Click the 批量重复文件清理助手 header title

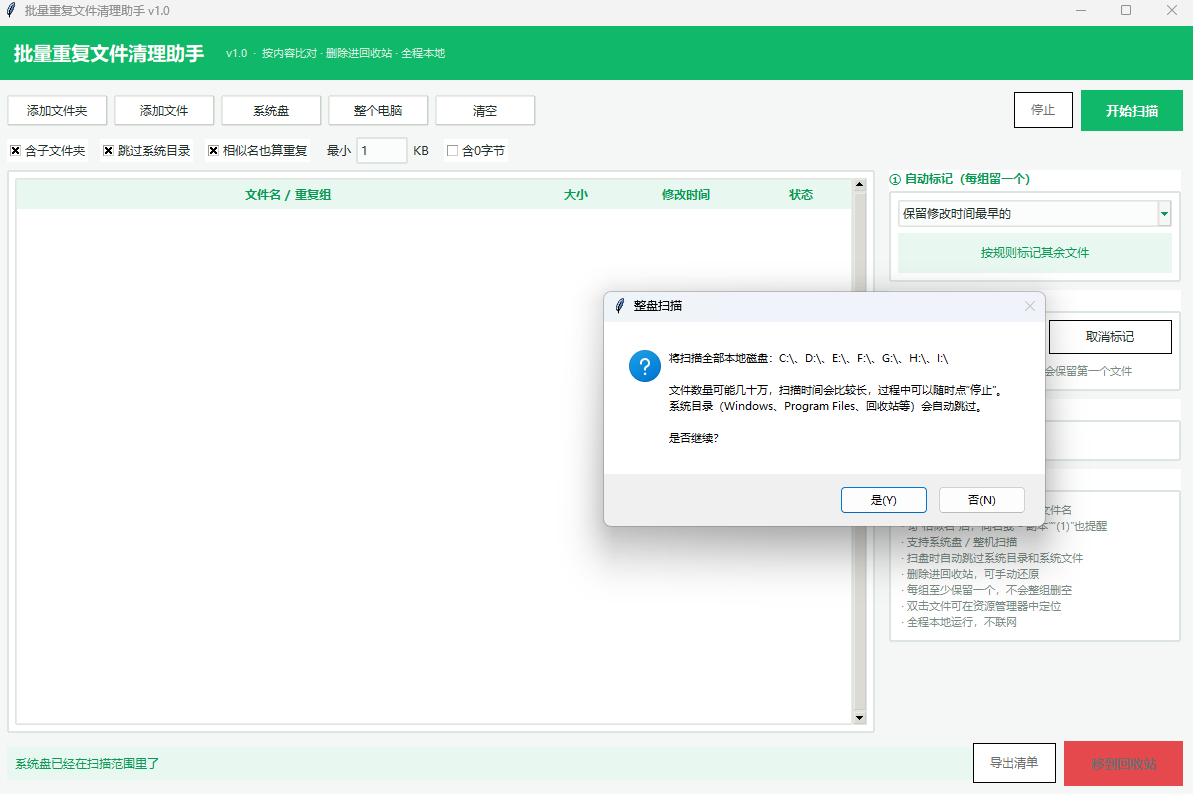pos(109,53)
